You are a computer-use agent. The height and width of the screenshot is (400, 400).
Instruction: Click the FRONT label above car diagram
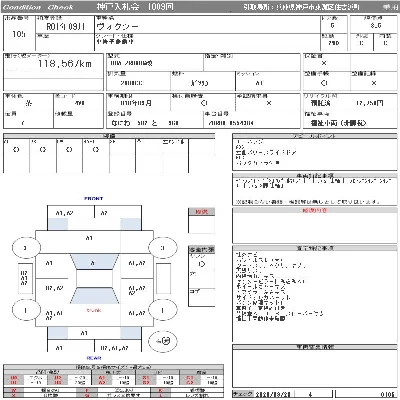(94, 199)
